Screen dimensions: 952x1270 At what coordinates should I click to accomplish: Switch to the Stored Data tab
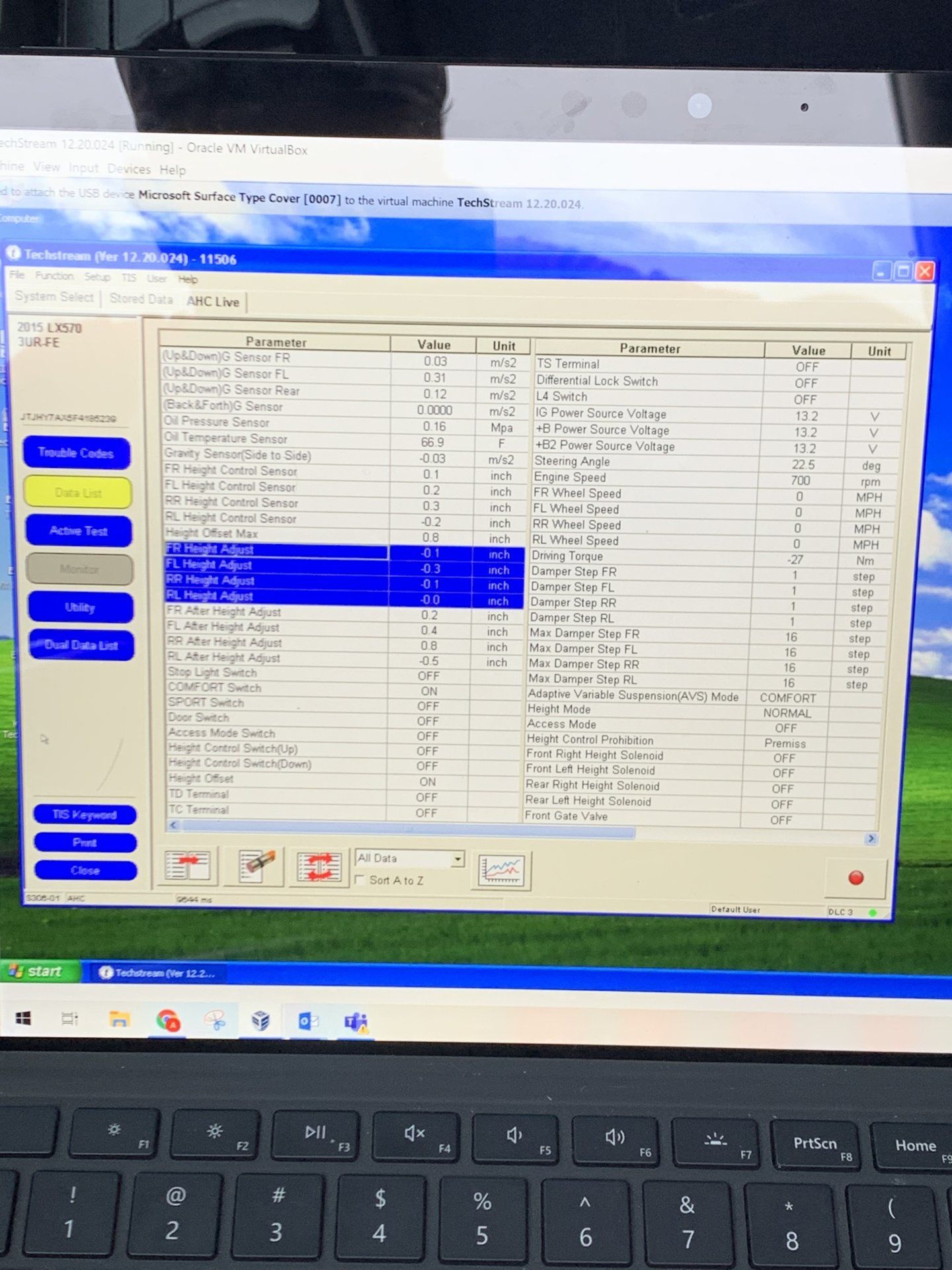(141, 299)
